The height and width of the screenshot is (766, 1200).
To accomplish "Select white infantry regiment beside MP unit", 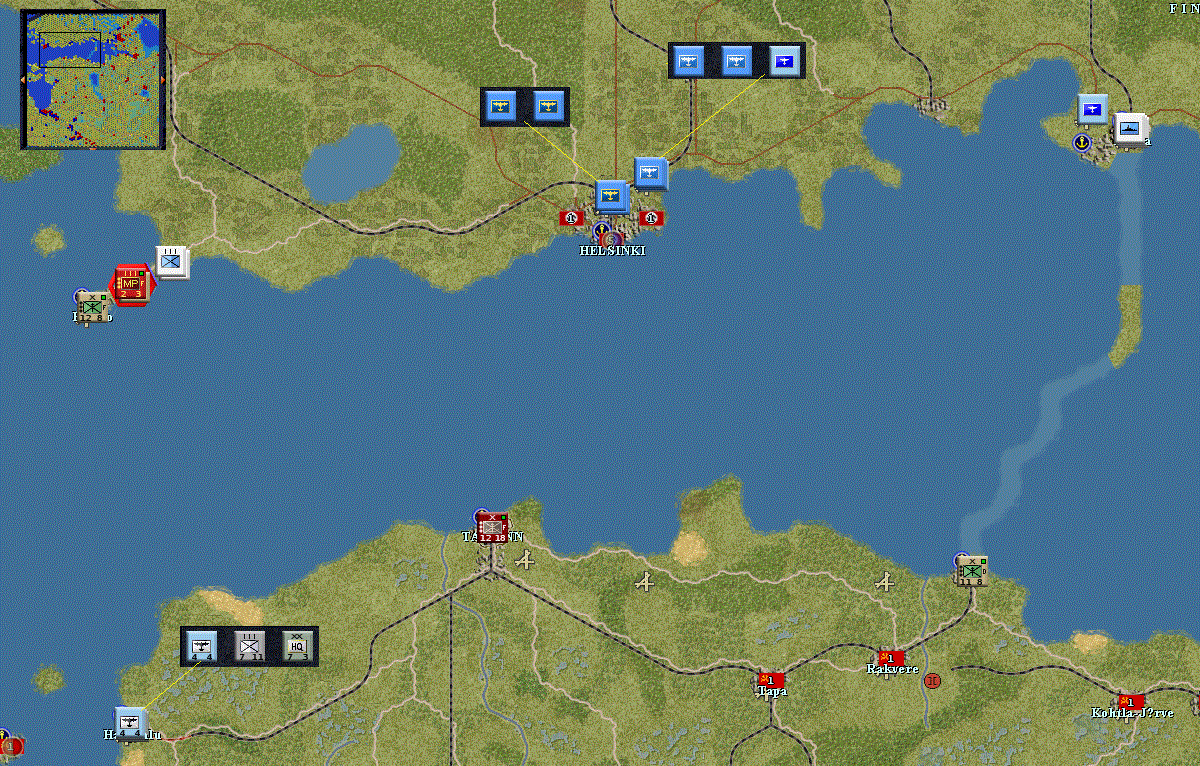I will click(x=172, y=262).
